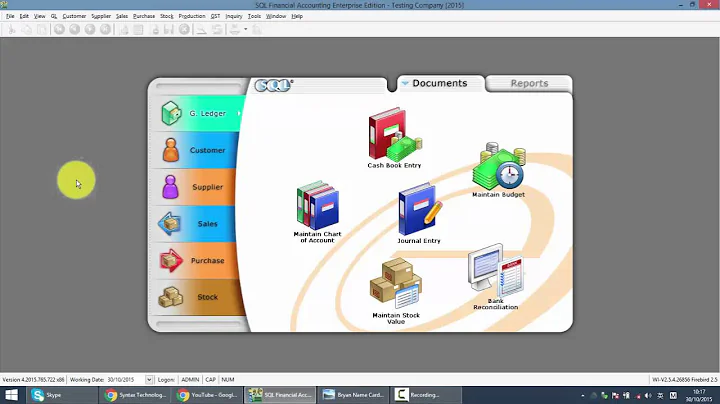Click the version number in status bar
Image resolution: width=720 pixels, height=404 pixels.
(x=33, y=380)
